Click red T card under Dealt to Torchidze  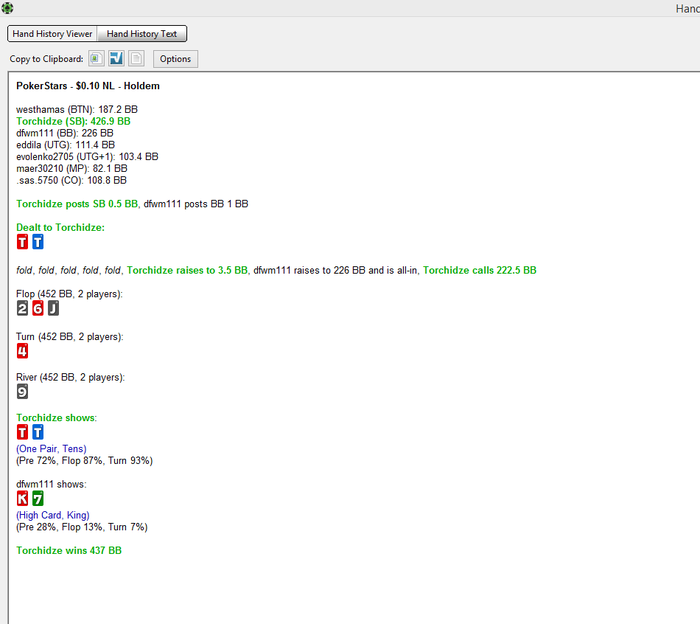click(22, 242)
